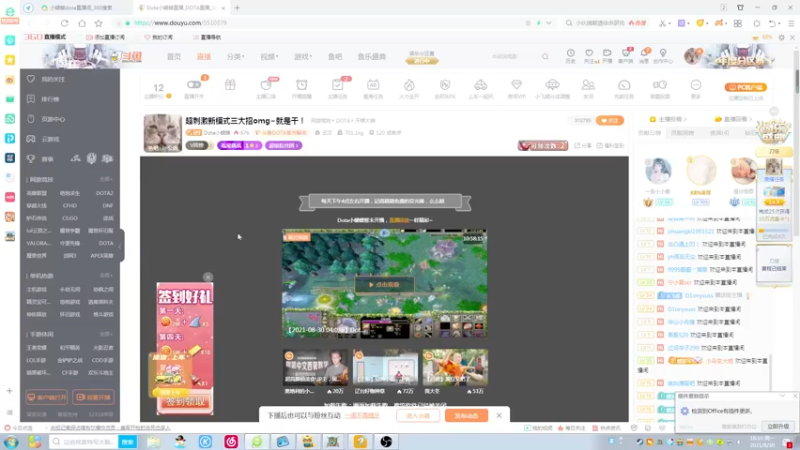Click the orange link in the bottom fan prompt
The width and height of the screenshot is (800, 450).
362,416
